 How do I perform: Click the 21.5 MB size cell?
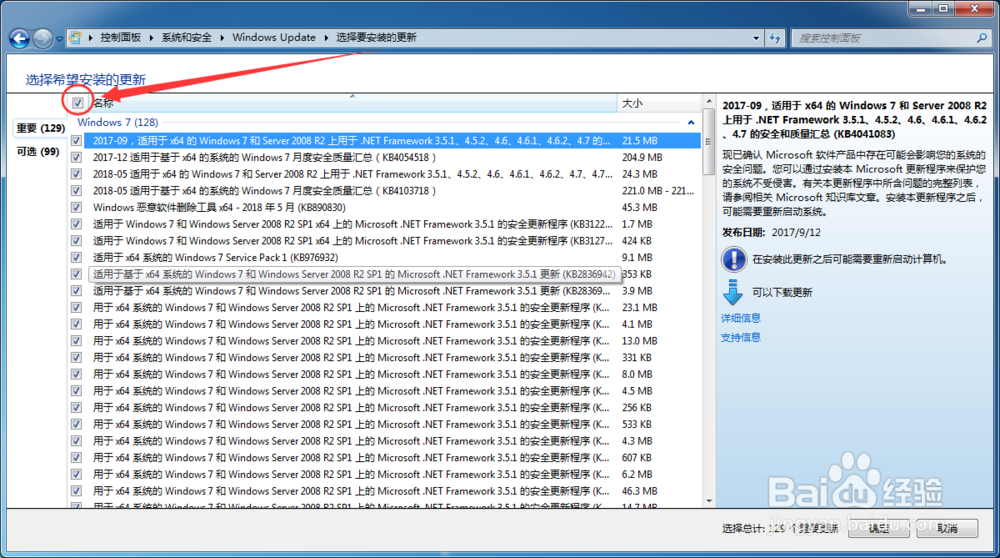point(640,140)
